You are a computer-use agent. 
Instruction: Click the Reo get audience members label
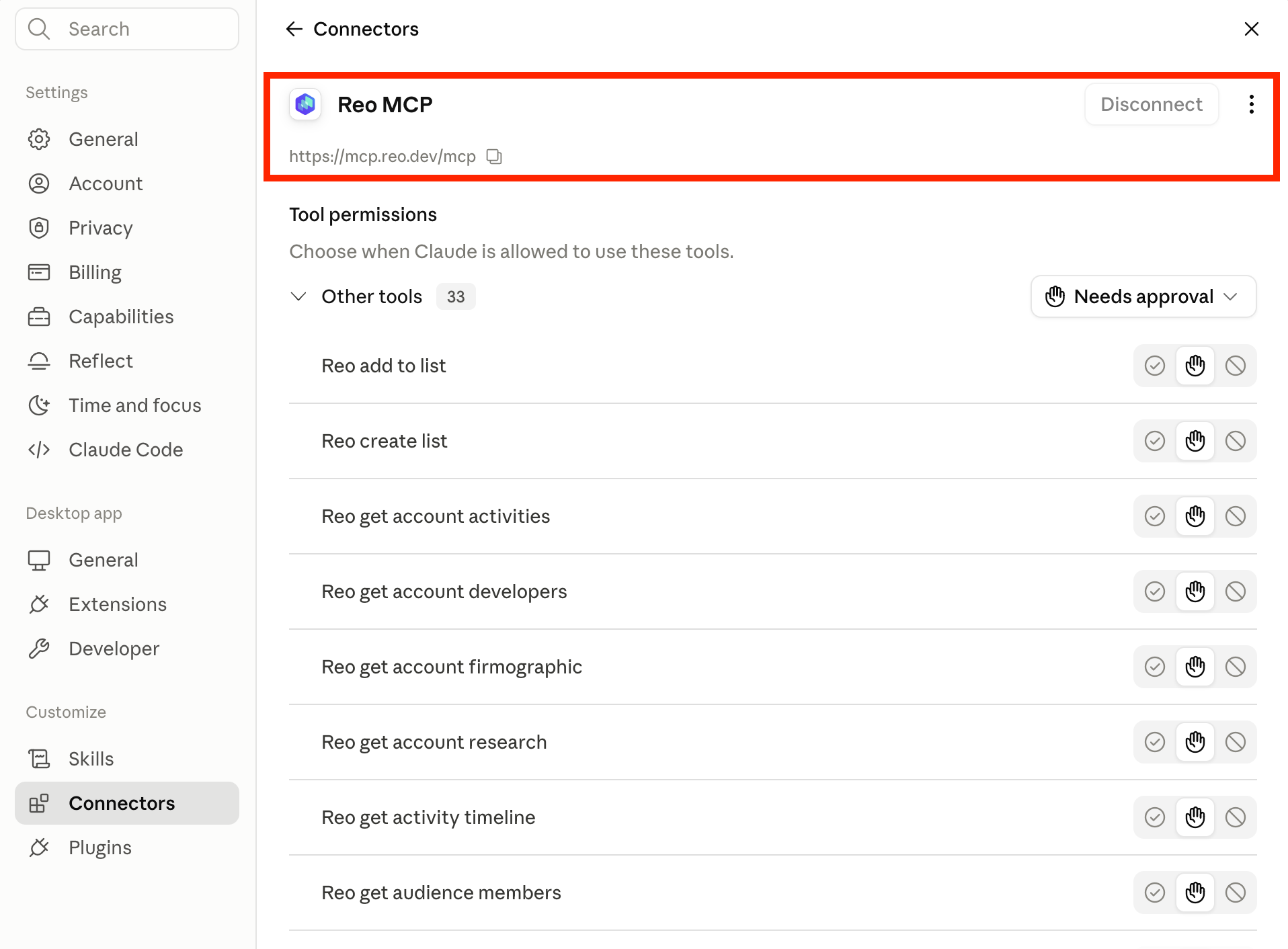[x=441, y=893]
